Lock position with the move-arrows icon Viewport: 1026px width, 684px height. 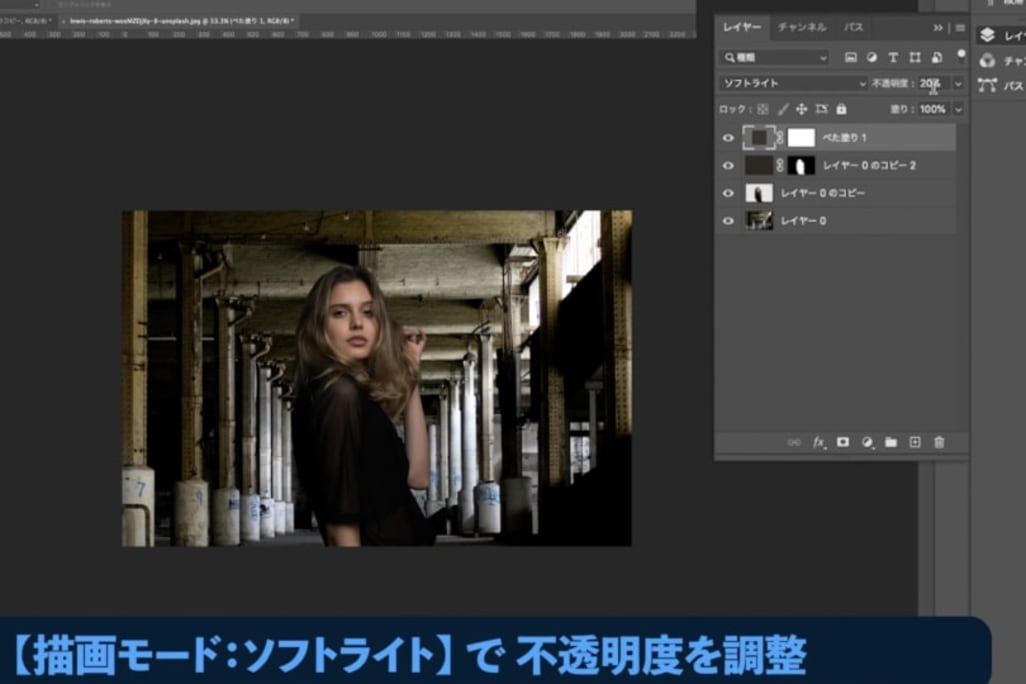[801, 109]
